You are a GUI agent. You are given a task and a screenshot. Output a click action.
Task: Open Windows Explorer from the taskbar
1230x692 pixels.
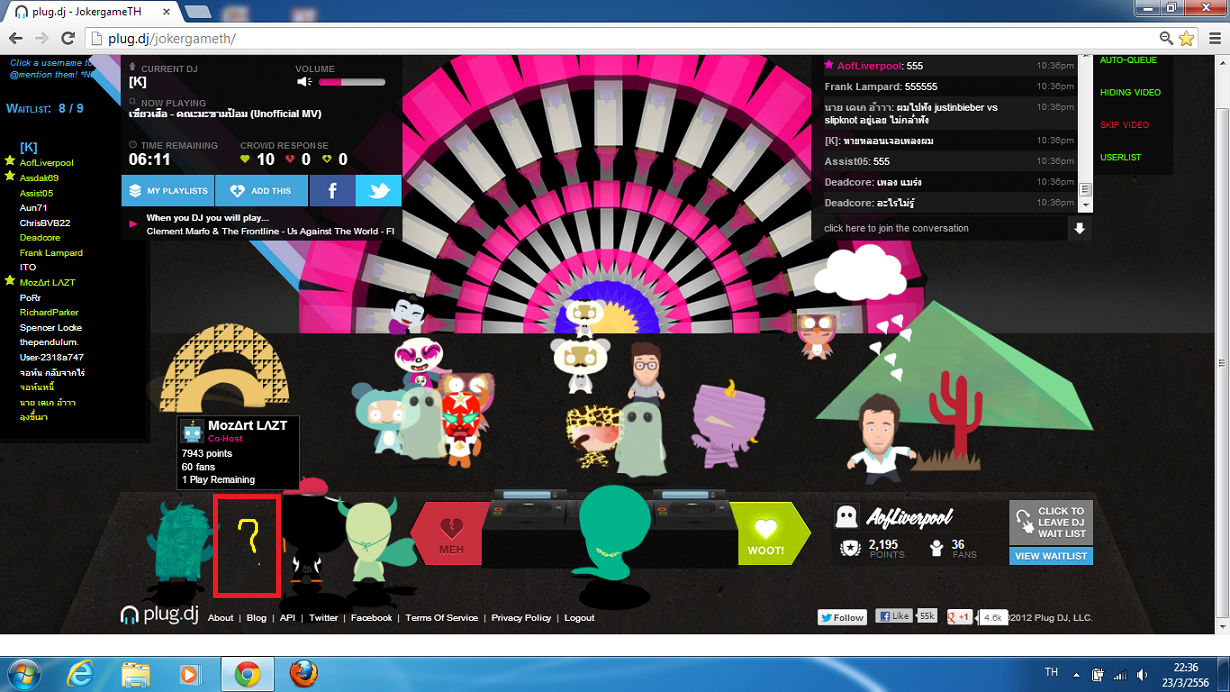136,674
